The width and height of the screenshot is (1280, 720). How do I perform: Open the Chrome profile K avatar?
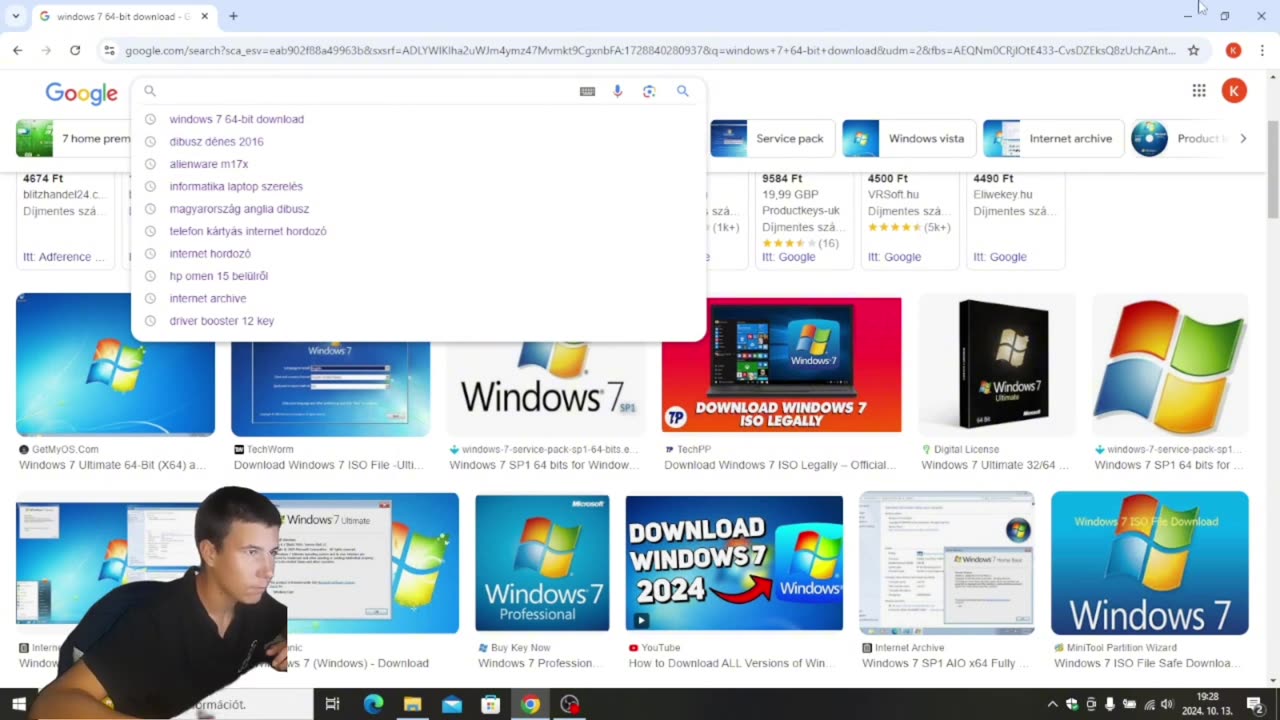(1234, 50)
